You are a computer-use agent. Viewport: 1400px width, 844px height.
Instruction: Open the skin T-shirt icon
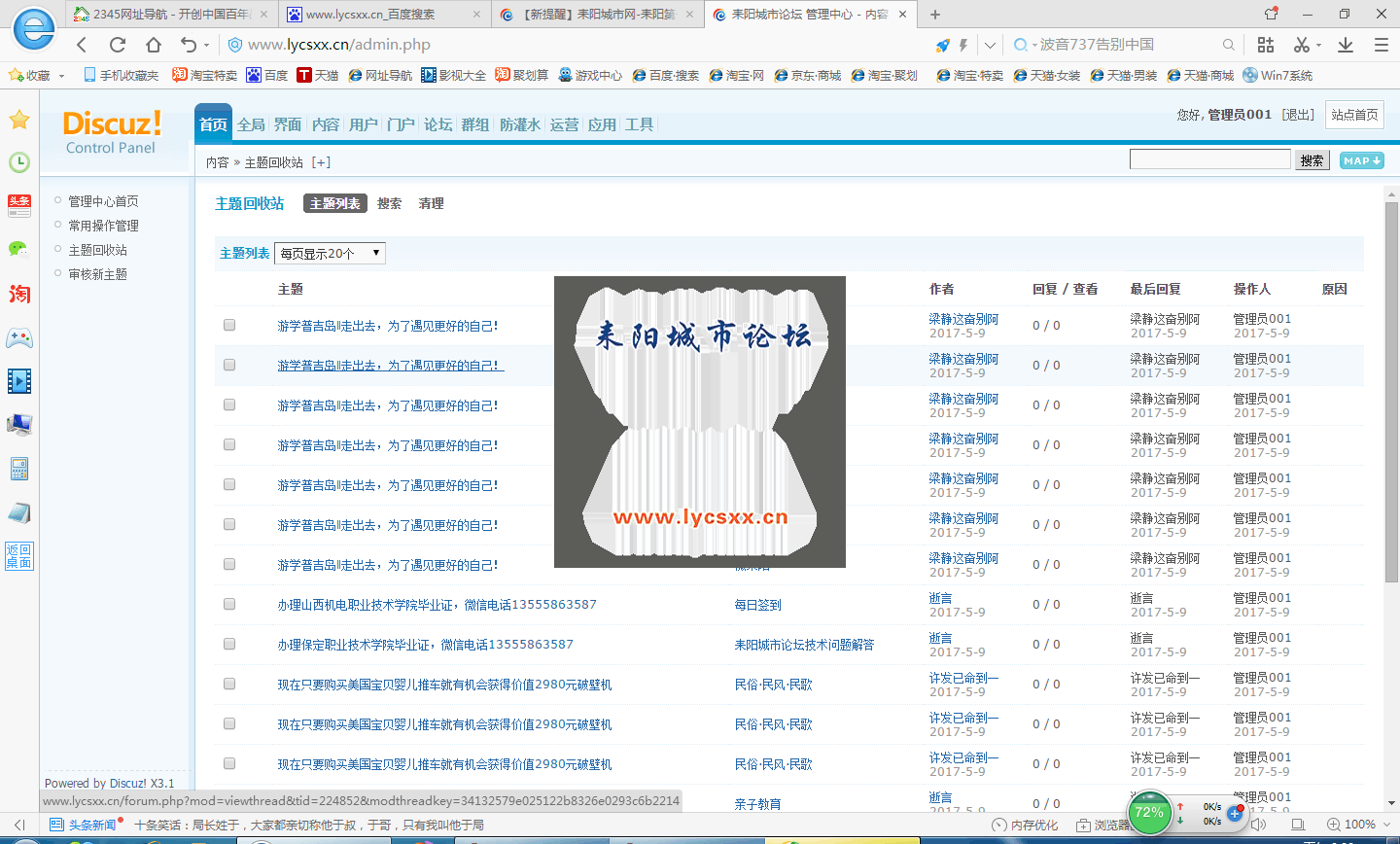[x=1272, y=14]
